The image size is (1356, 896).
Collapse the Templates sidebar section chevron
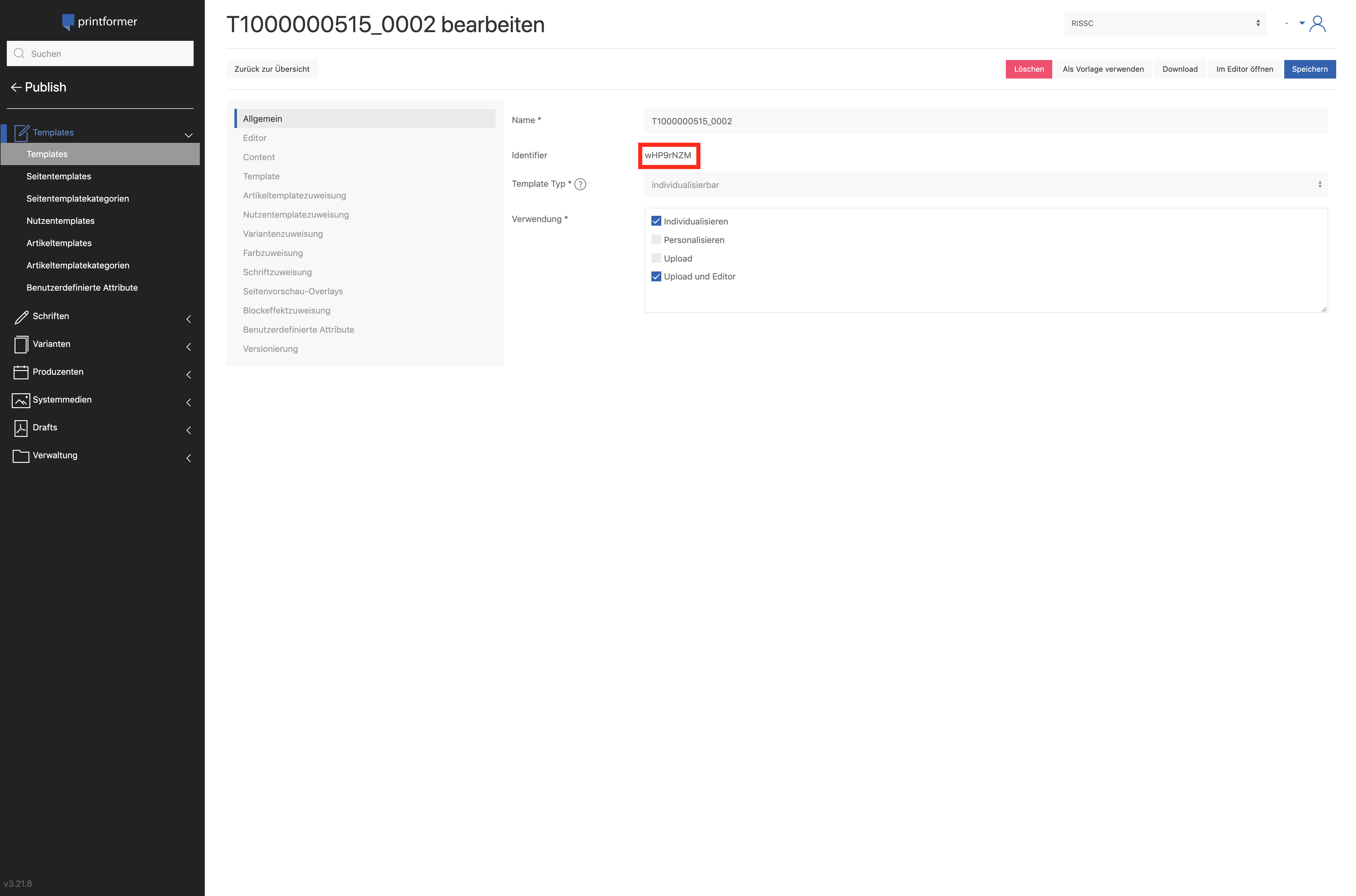tap(188, 135)
